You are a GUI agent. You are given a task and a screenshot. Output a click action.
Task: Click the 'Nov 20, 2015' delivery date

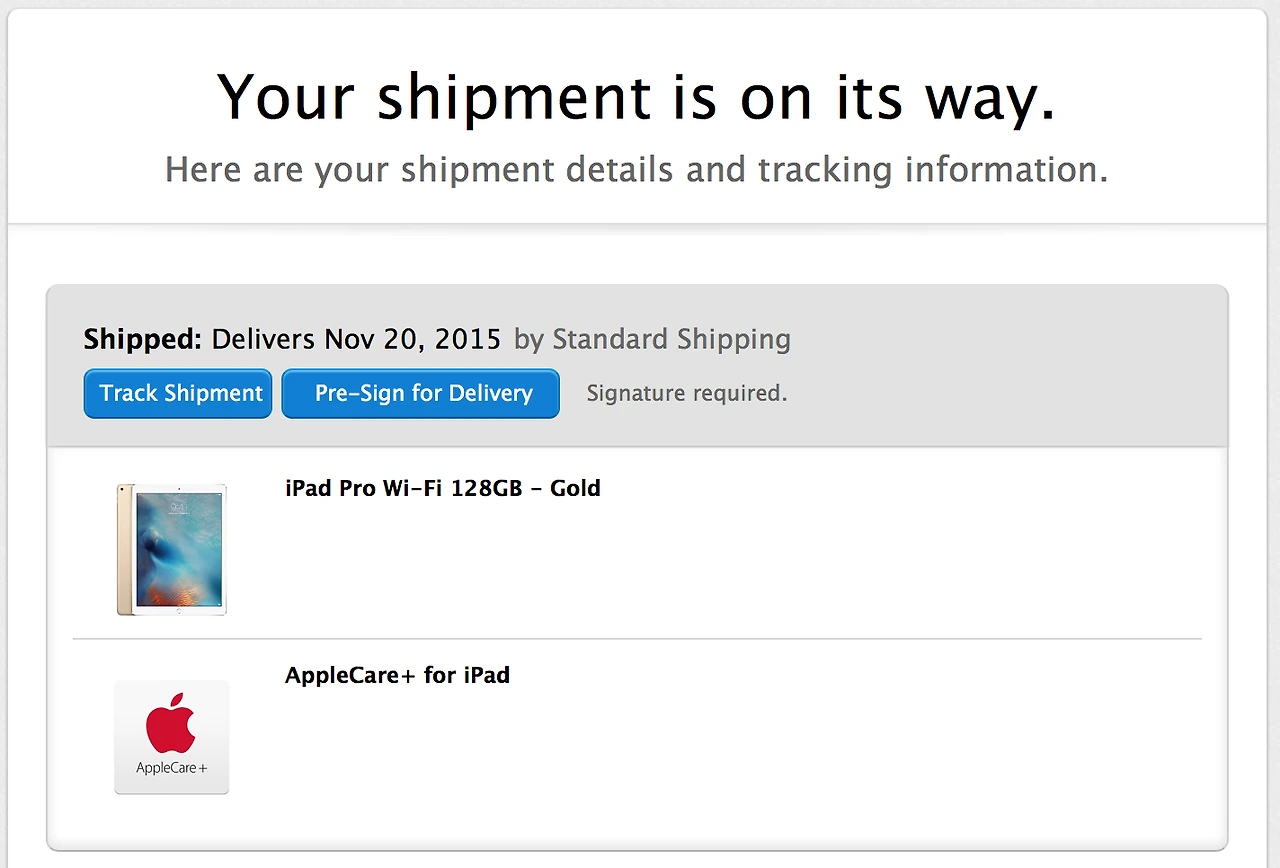click(412, 339)
